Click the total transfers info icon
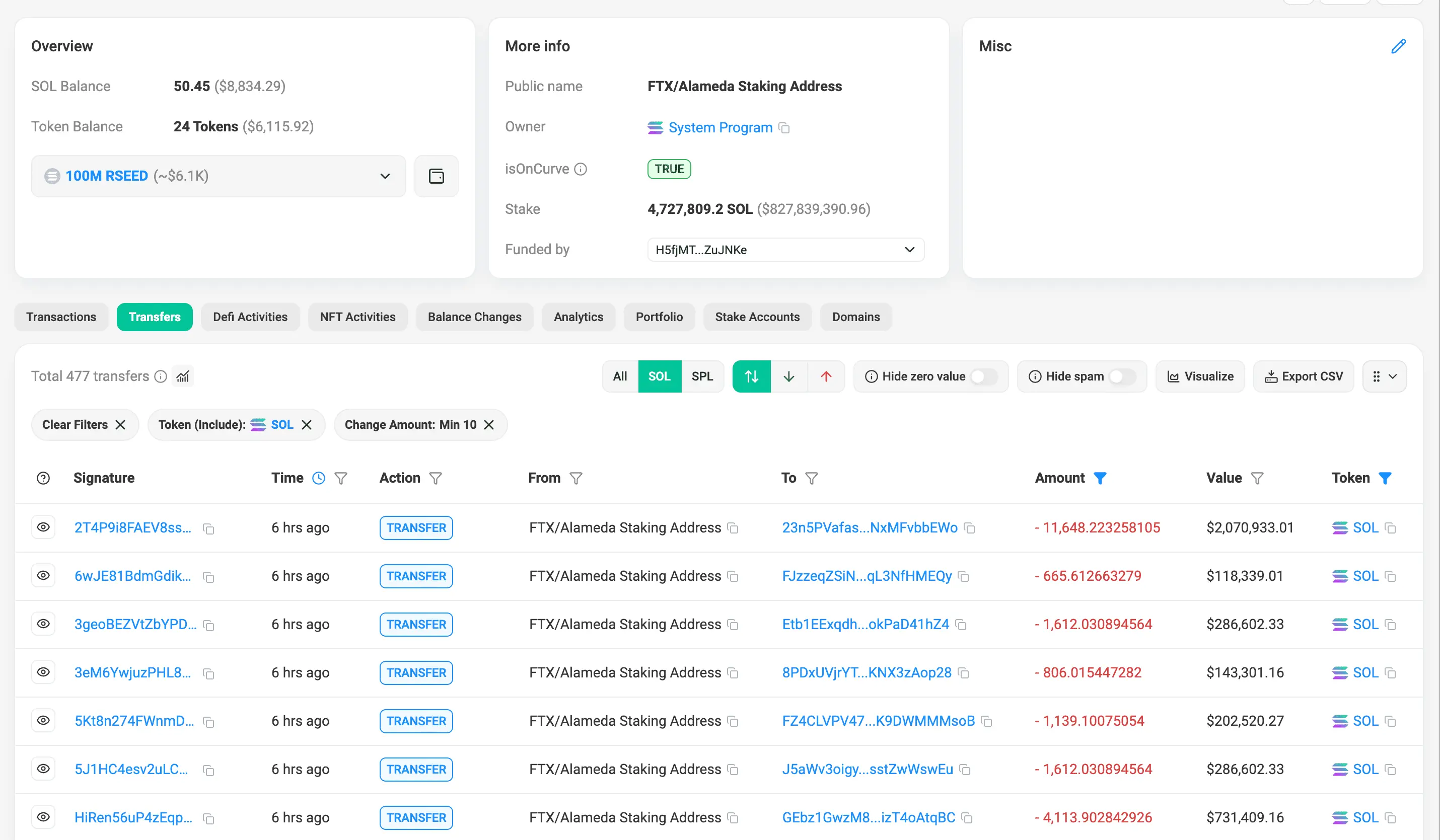Screen dimensions: 1440x840 pos(161,376)
